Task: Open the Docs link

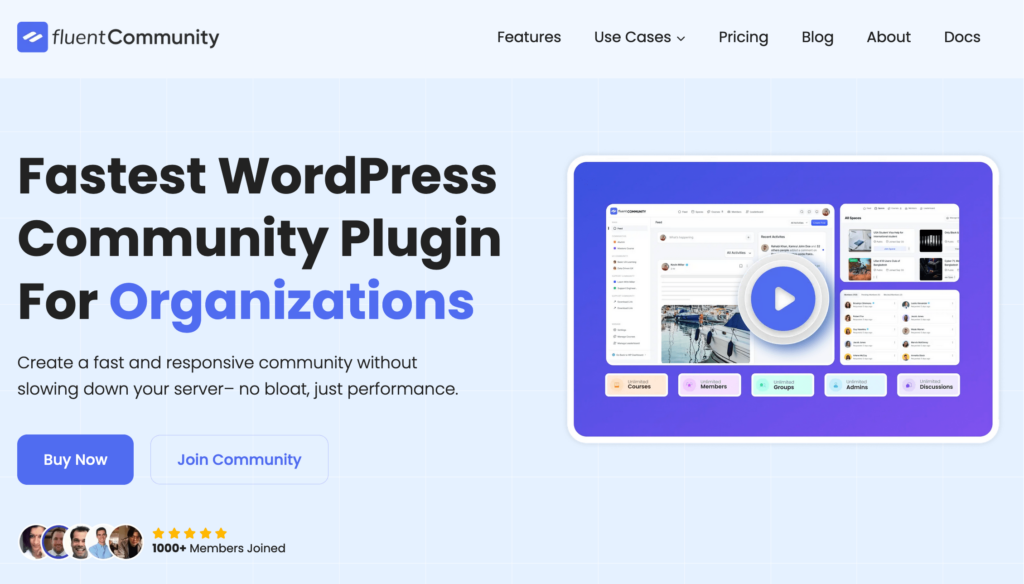Action: tap(962, 37)
